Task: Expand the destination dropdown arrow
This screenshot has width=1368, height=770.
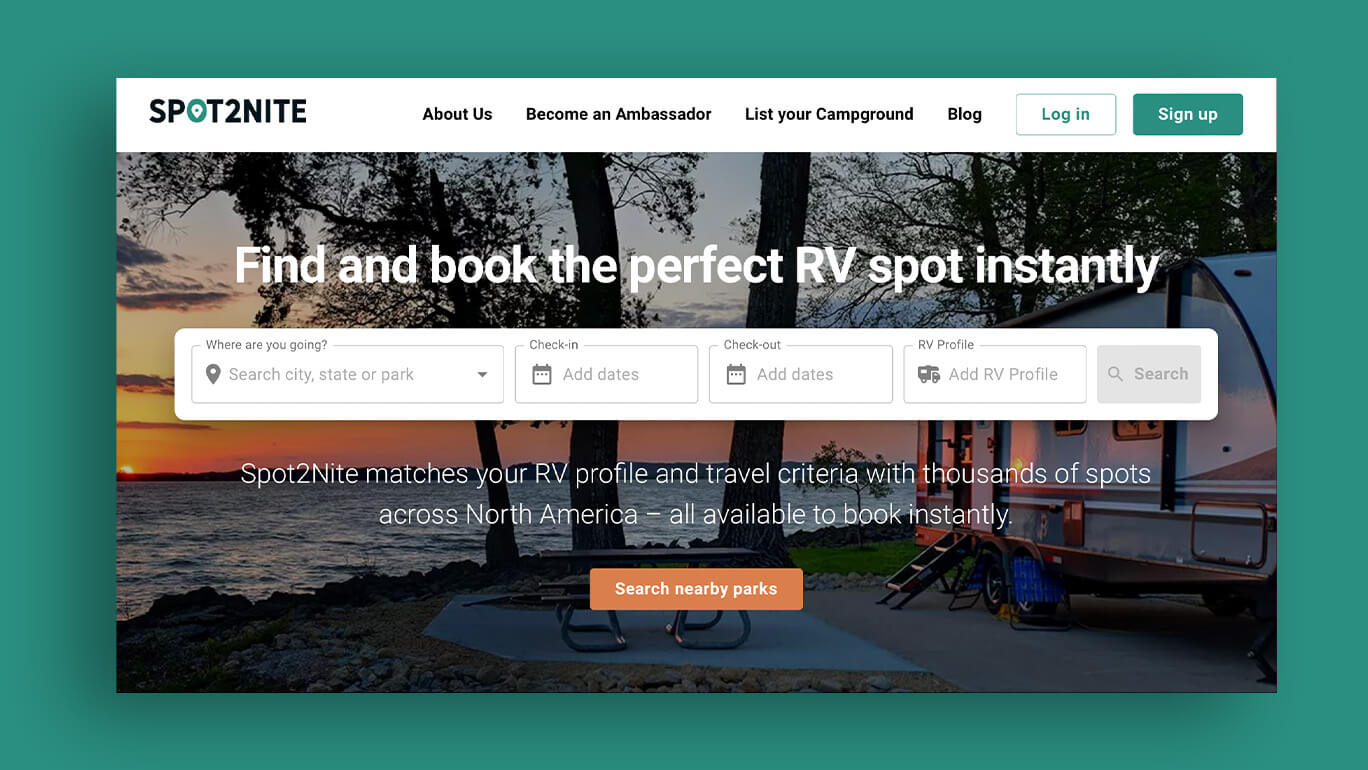Action: [x=482, y=375]
